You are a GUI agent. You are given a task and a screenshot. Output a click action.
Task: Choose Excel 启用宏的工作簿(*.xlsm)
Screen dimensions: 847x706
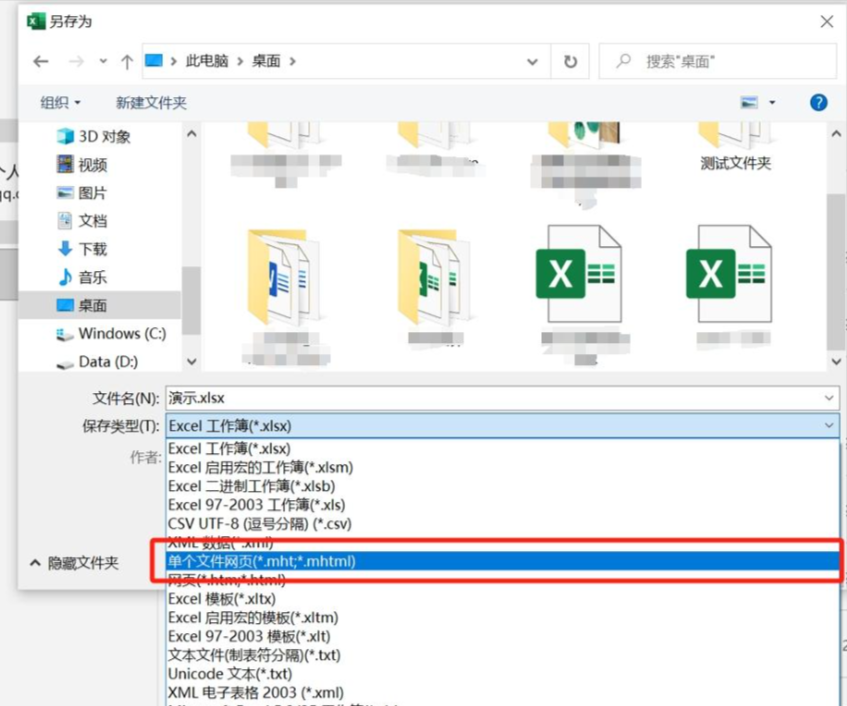click(x=502, y=468)
